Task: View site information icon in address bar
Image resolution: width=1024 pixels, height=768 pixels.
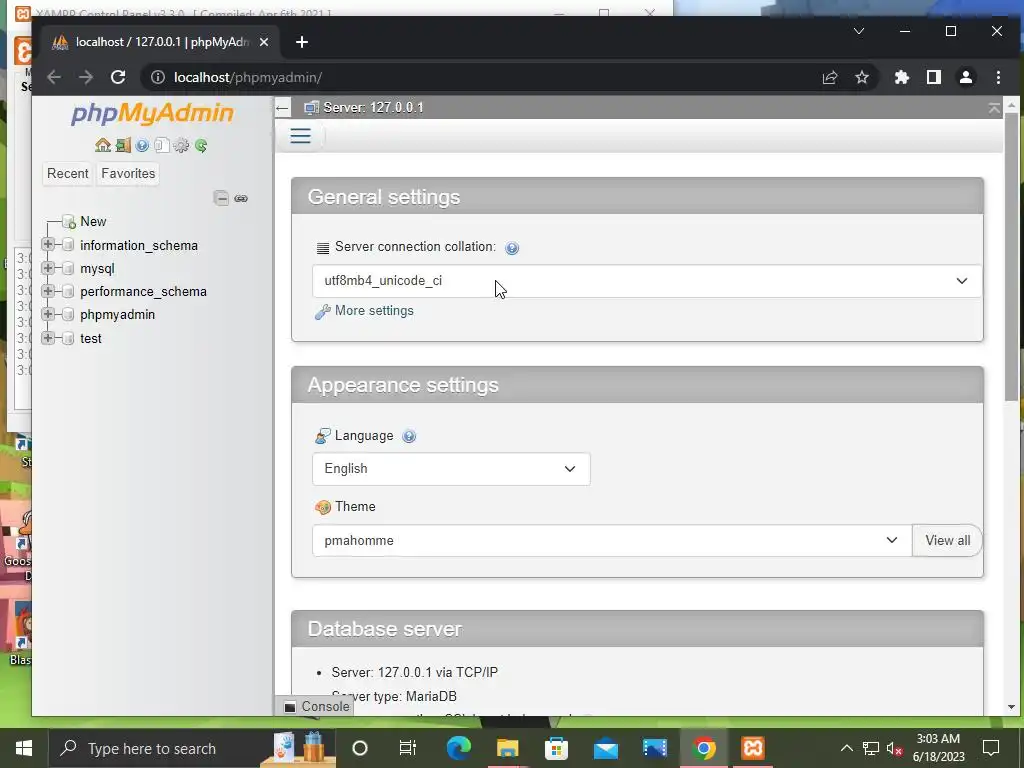Action: 158,77
